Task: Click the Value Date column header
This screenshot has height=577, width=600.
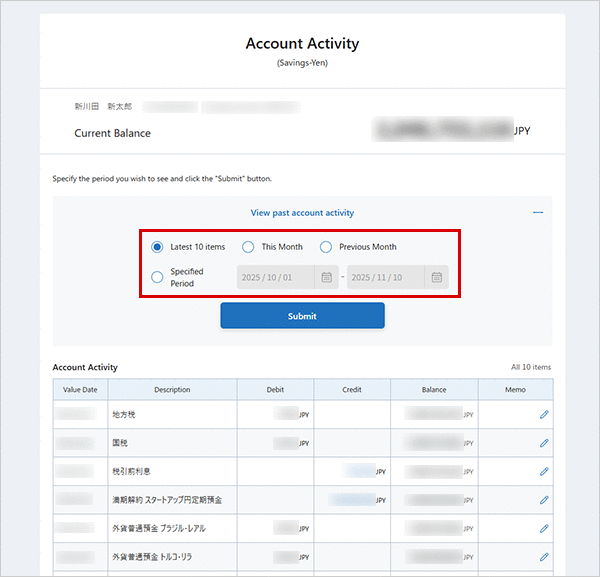Action: 80,390
